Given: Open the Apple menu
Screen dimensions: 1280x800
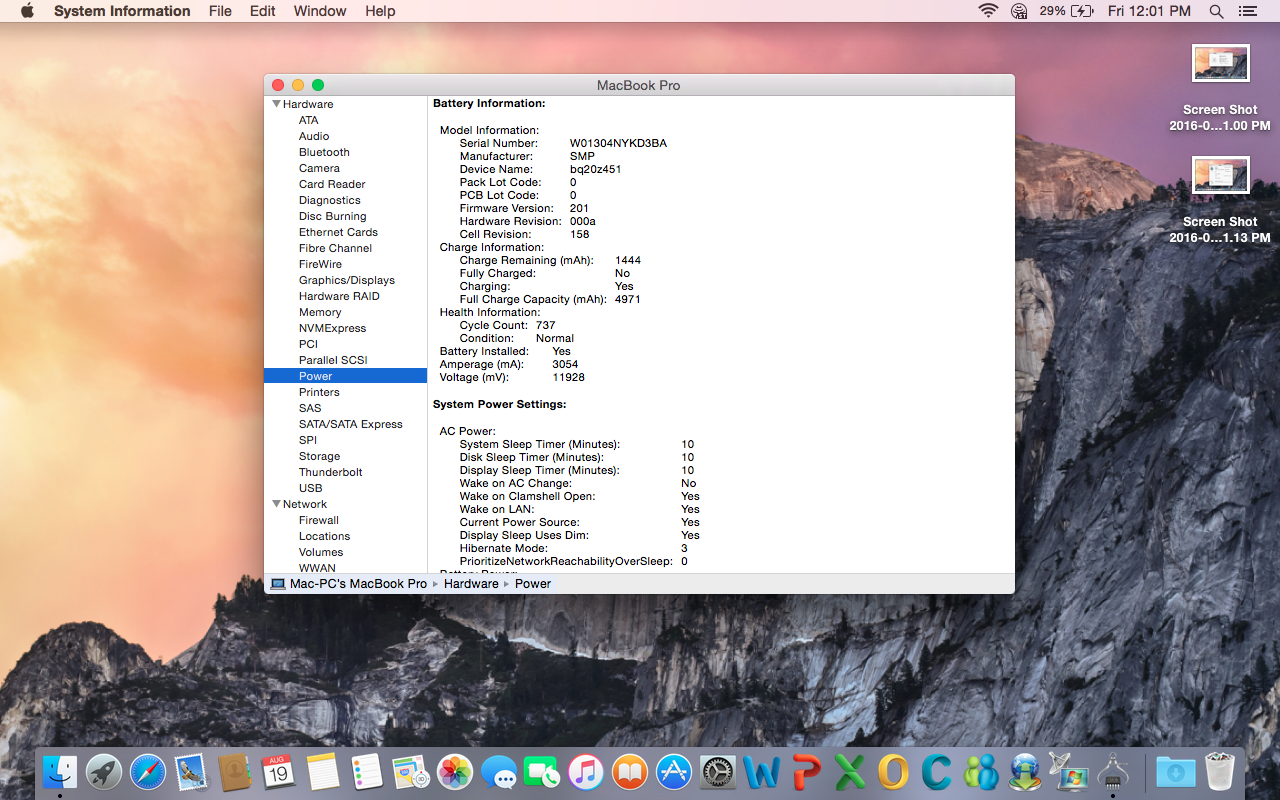Looking at the screenshot, I should pyautogui.click(x=27, y=11).
